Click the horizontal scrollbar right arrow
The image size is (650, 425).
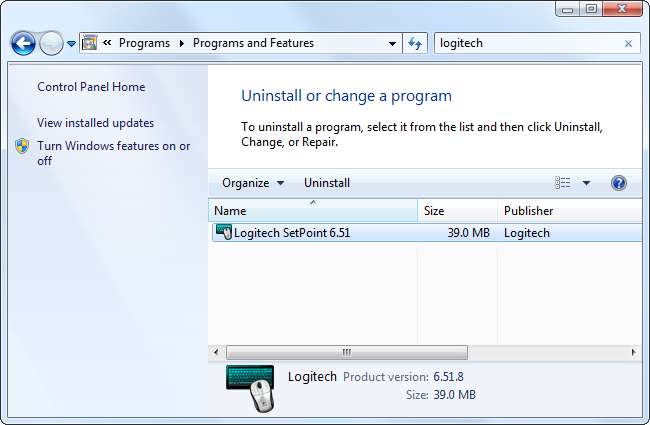coord(633,352)
